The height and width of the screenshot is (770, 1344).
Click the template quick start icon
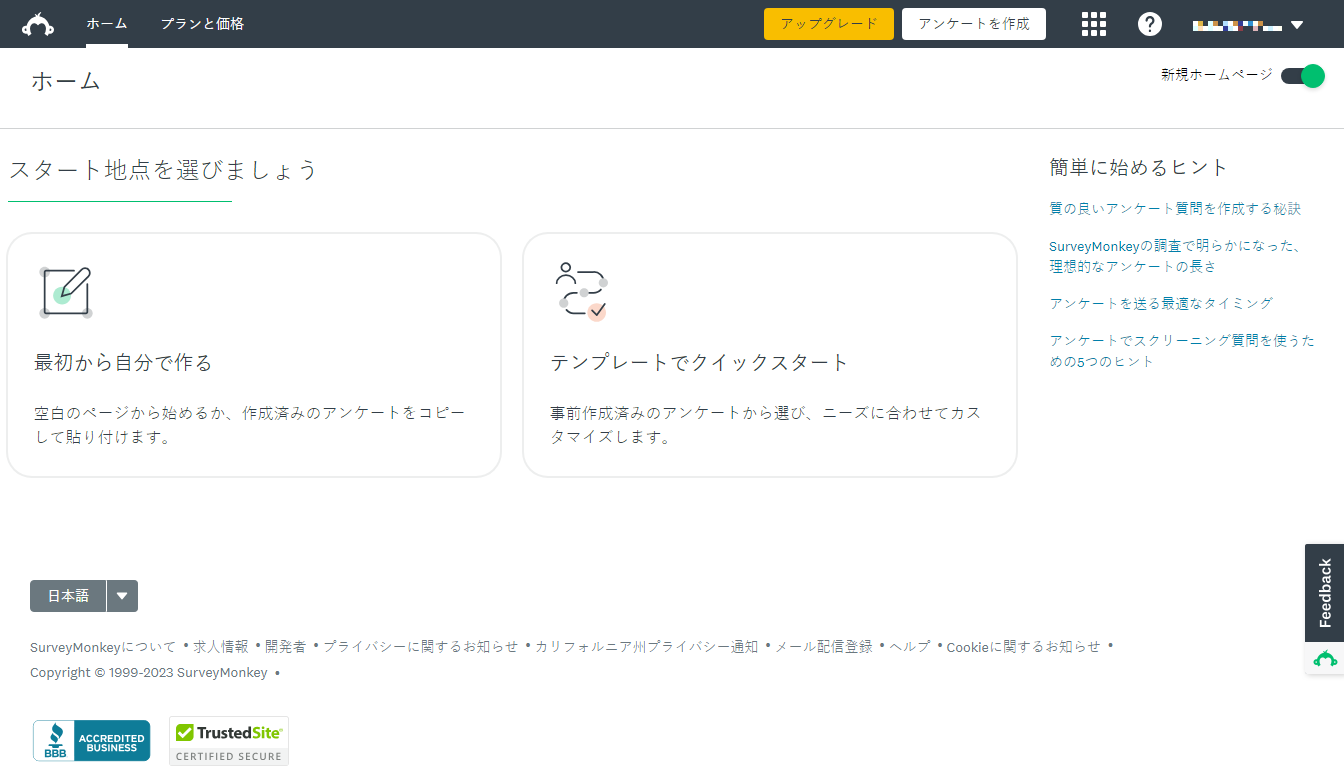point(582,292)
